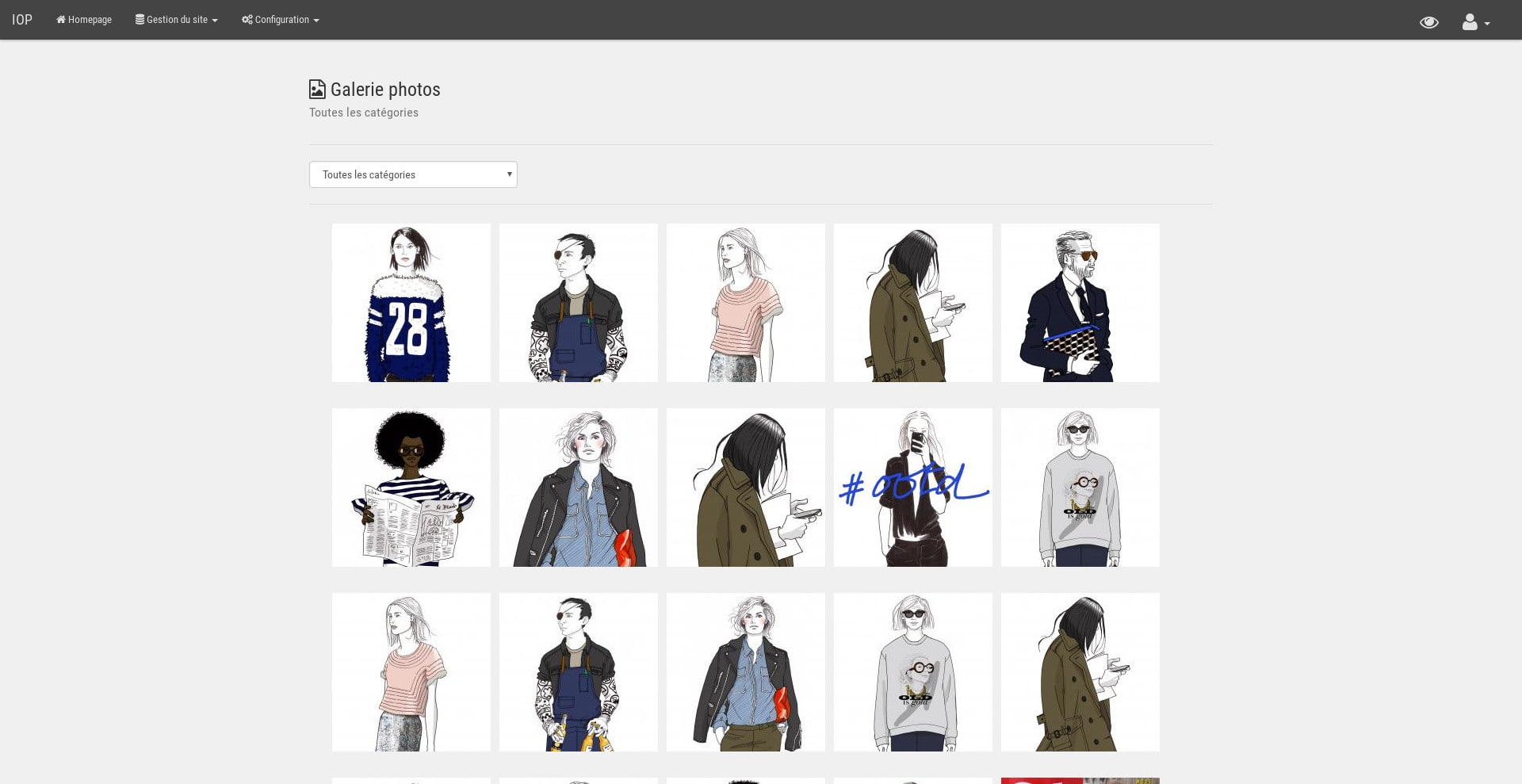Open the woman in number 28 sweater thumbnail
This screenshot has height=784, width=1522.
click(411, 303)
